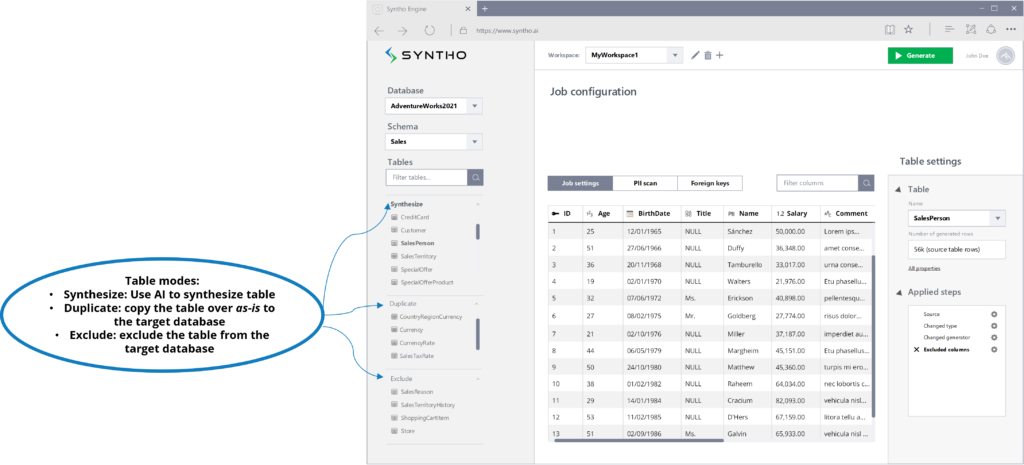The height and width of the screenshot is (465, 1024).
Task: Open the Database dropdown AdventureWorks2021
Action: (x=434, y=106)
